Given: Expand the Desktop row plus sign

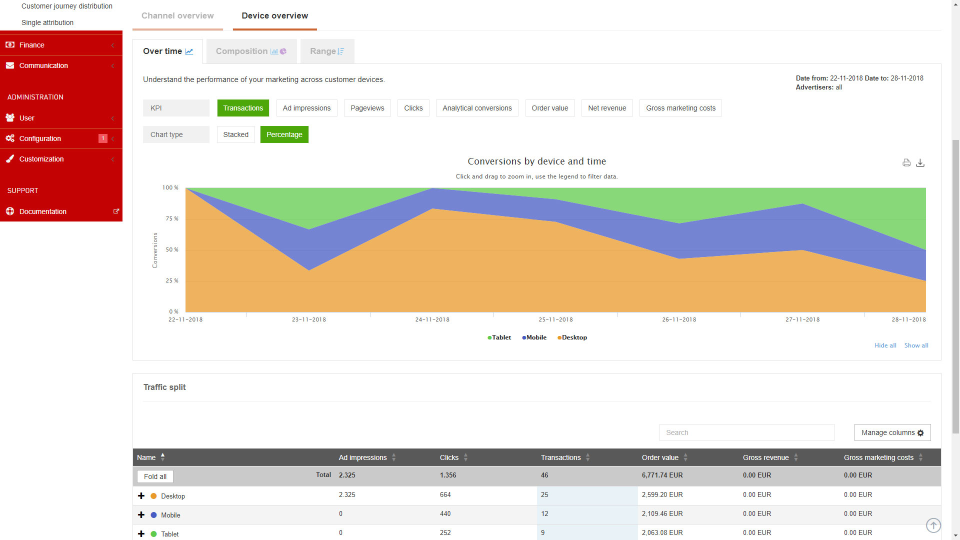Looking at the screenshot, I should (x=141, y=496).
